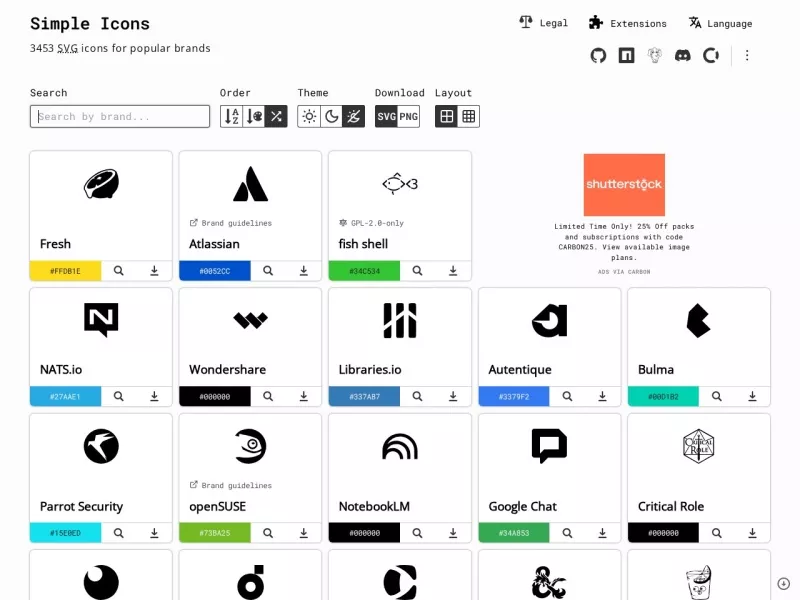Viewport: 800px width, 600px height.
Task: Focus the Search by brand field
Action: (120, 116)
